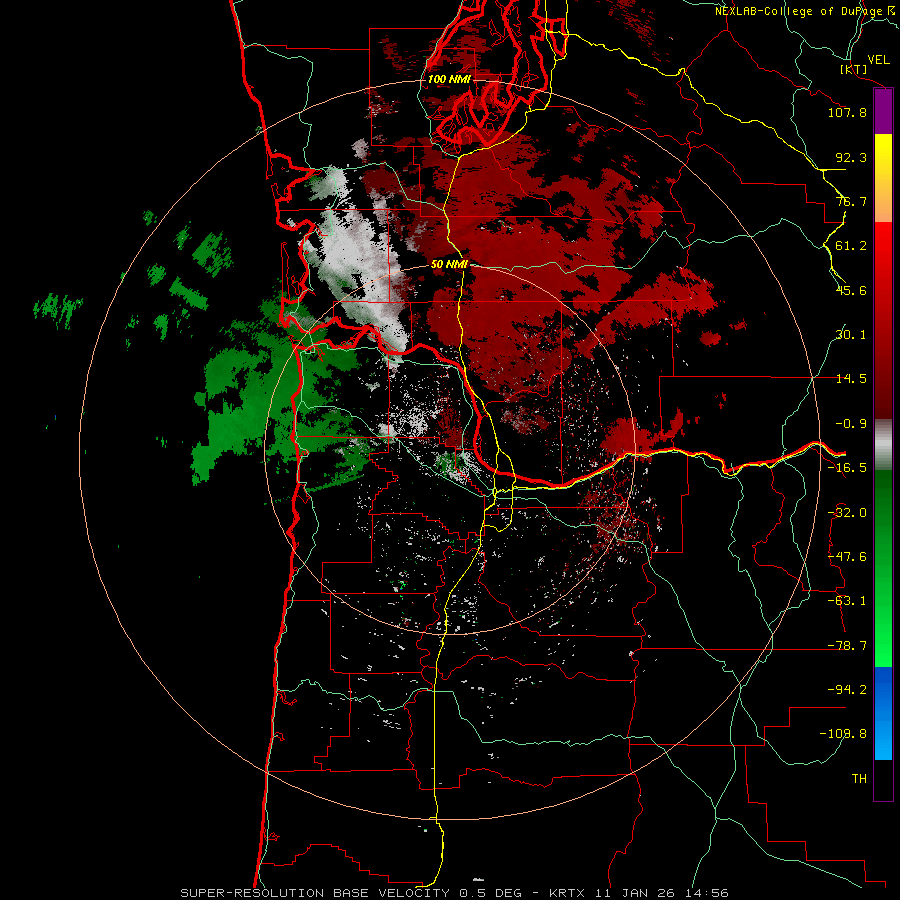The image size is (900, 900).
Task: Click the -78.7 value on the velocity scale
Action: point(847,646)
